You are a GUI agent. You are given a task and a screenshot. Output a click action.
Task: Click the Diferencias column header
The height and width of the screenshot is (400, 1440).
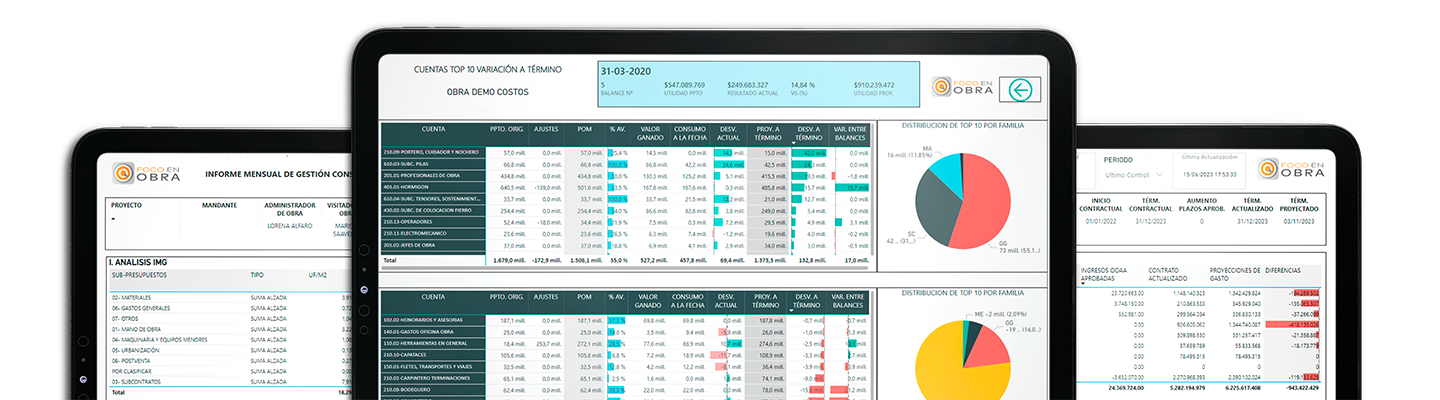click(x=1285, y=270)
